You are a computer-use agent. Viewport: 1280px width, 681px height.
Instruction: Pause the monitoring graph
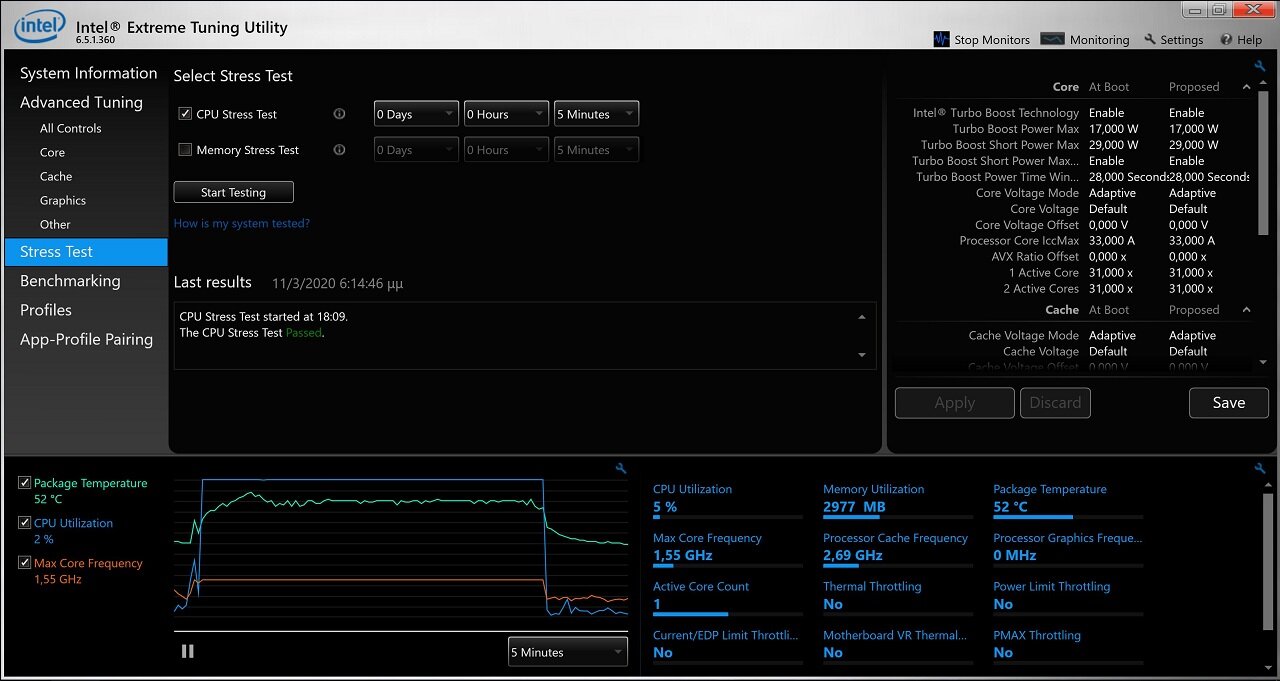[187, 651]
